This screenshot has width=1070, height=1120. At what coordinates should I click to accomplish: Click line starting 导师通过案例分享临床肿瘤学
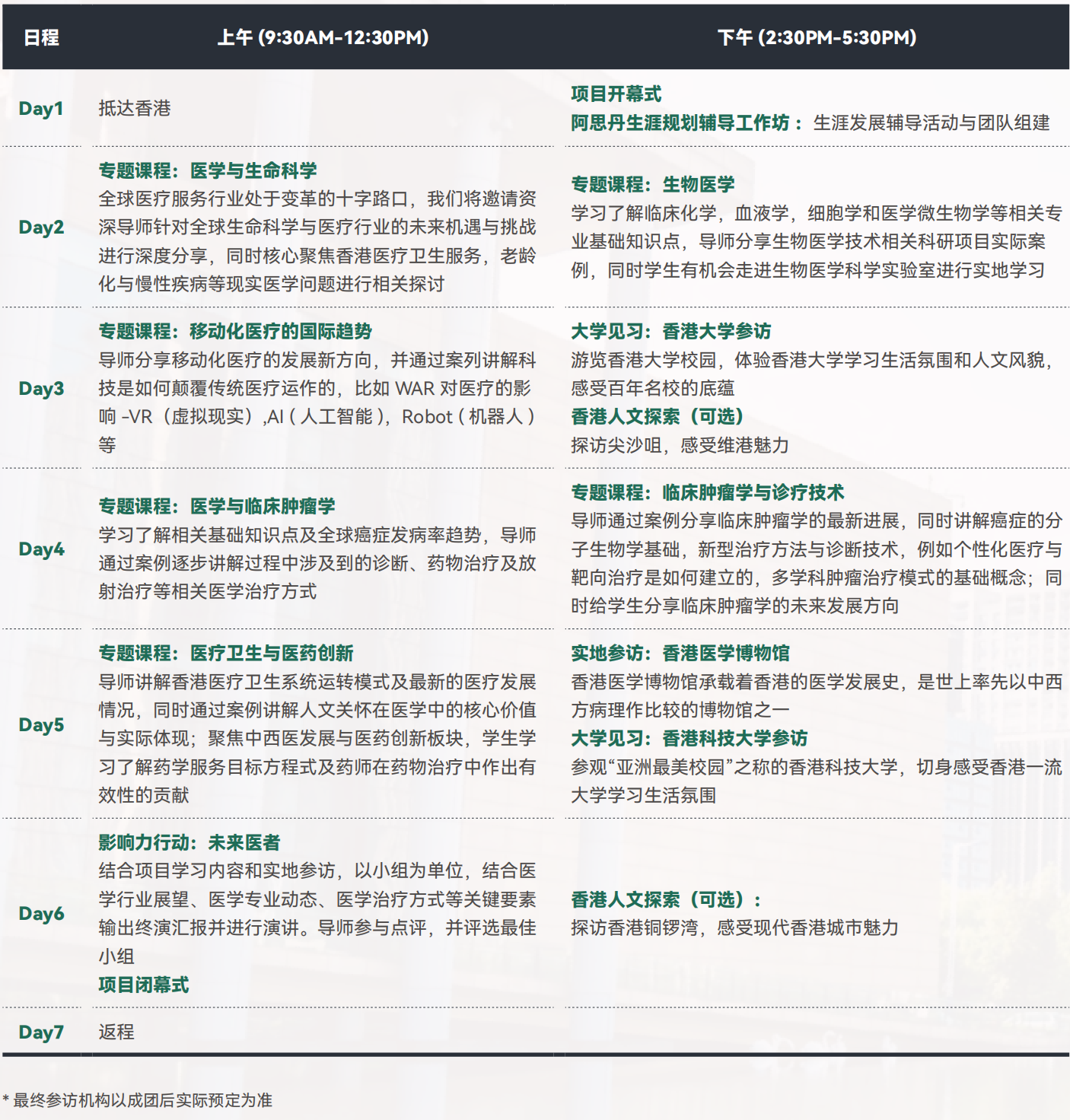pyautogui.click(x=817, y=520)
